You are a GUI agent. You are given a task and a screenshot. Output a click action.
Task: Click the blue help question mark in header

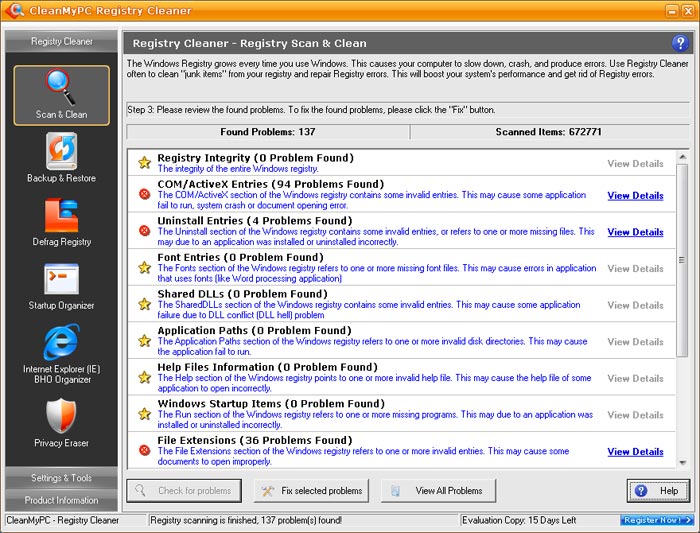(x=680, y=43)
